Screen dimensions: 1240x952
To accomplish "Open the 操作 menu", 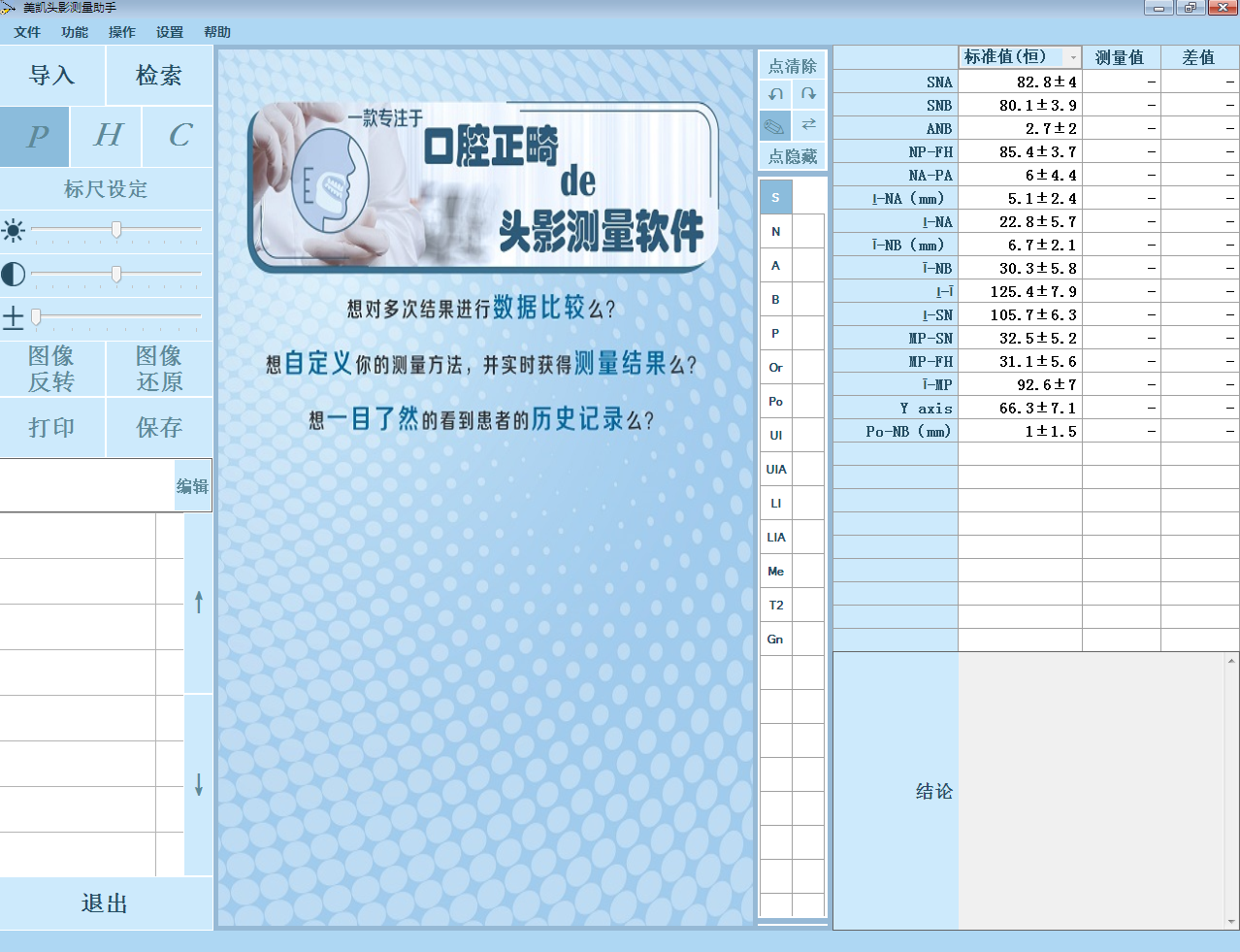I will pyautogui.click(x=122, y=32).
